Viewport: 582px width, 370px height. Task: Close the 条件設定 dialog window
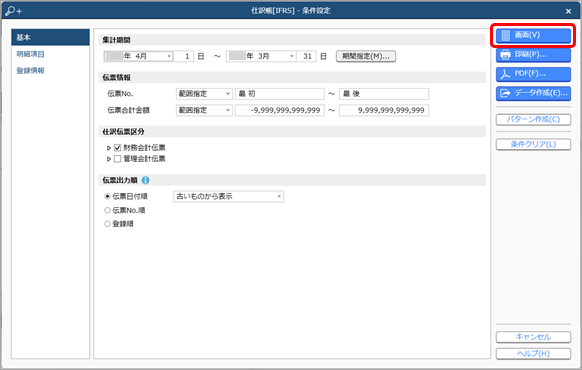coord(568,11)
